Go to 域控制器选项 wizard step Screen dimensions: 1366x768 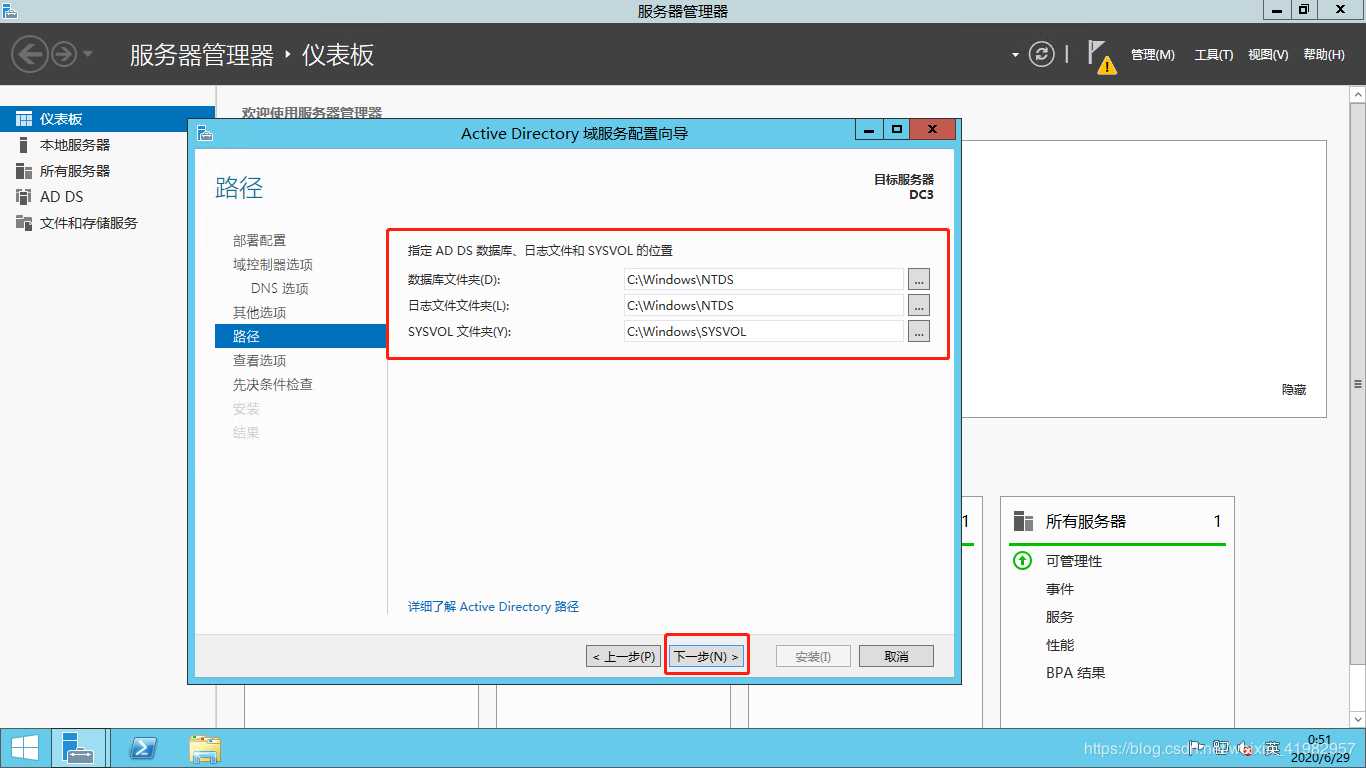(273, 264)
